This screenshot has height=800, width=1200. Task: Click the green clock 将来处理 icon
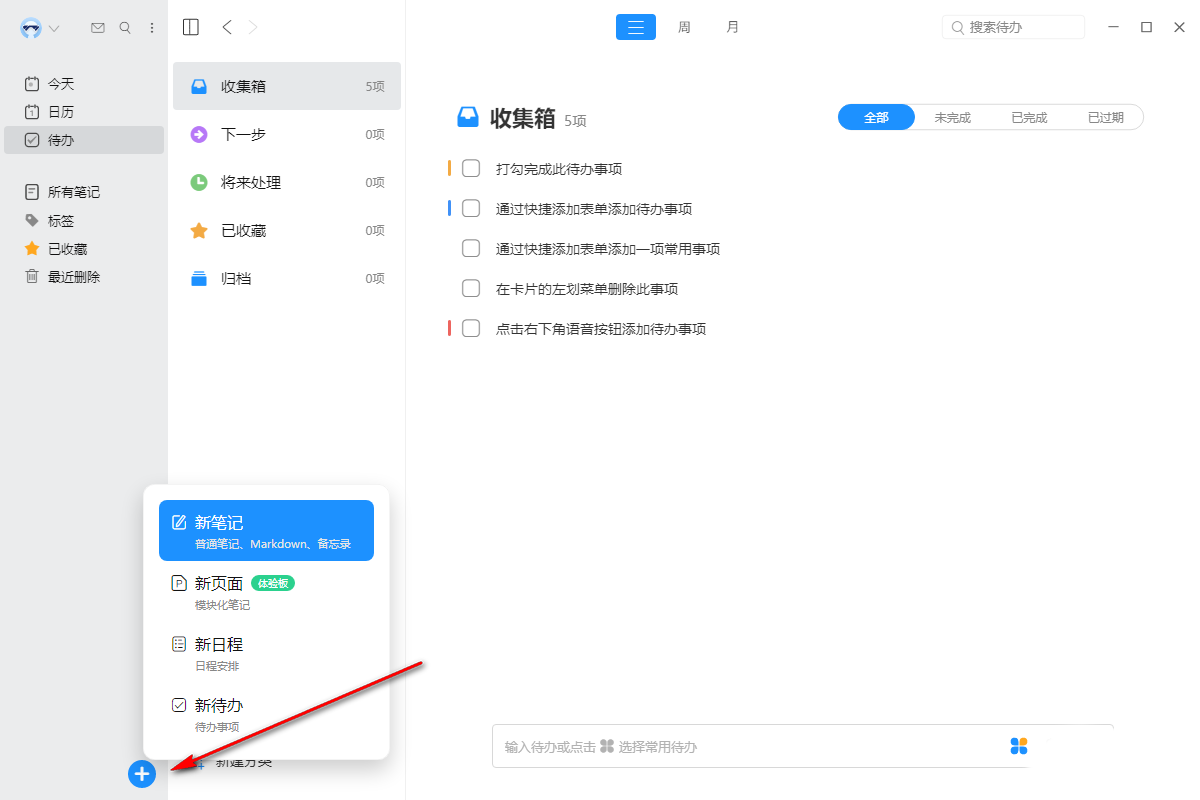point(199,182)
